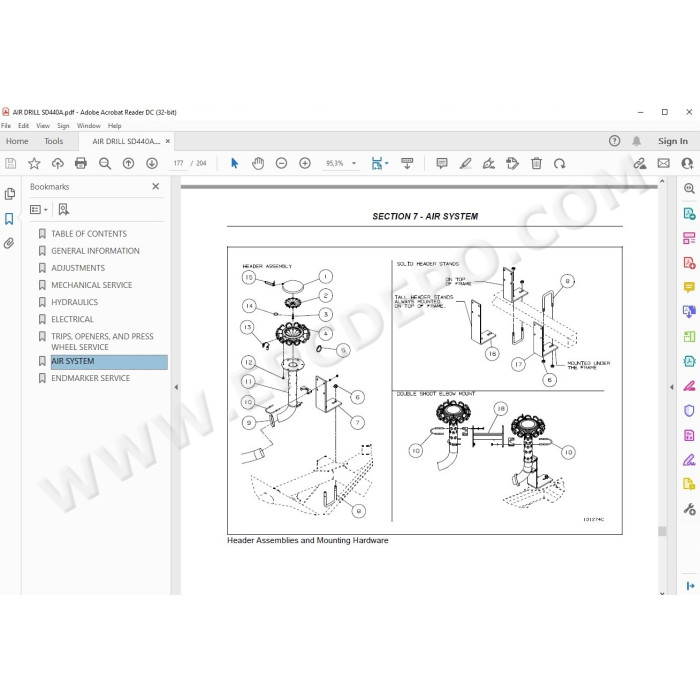Click the Bookmarks panel icon in sidebar
700x700 pixels.
click(x=9, y=219)
